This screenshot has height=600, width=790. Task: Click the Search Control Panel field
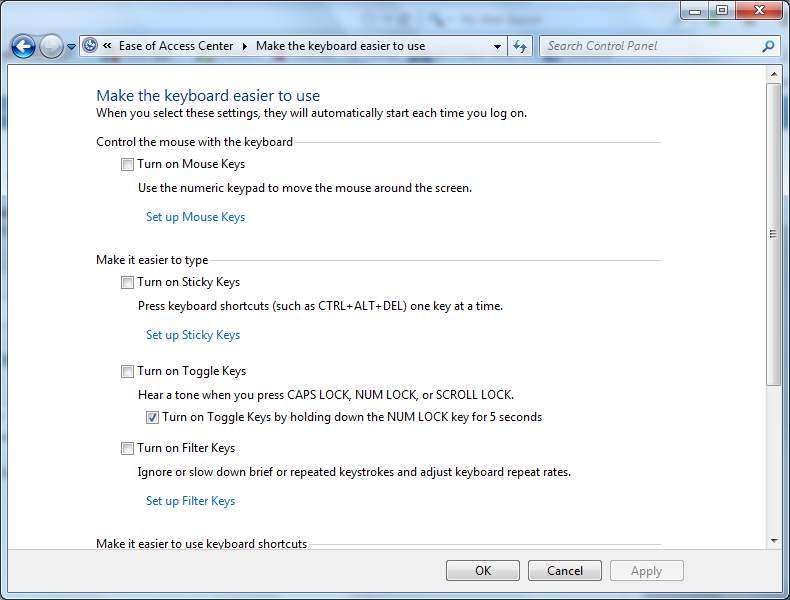tap(650, 46)
